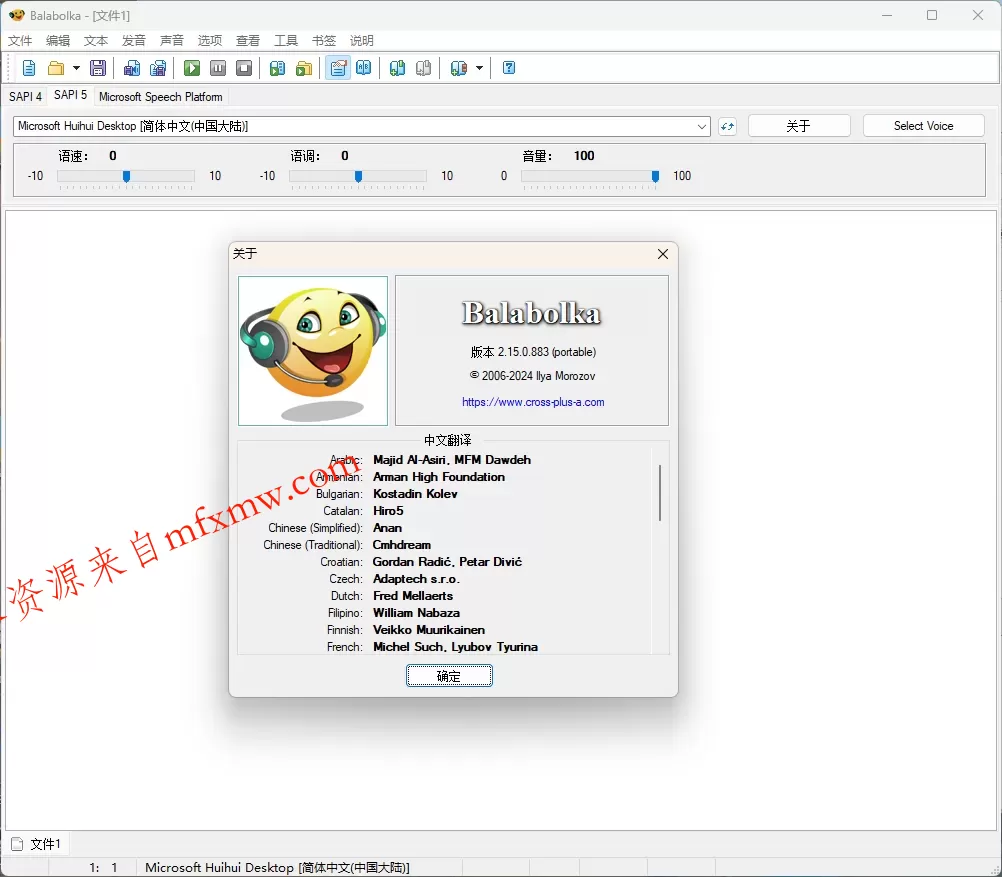Switch to the SAPI 5 tab
Image resolution: width=1002 pixels, height=877 pixels.
(x=70, y=95)
